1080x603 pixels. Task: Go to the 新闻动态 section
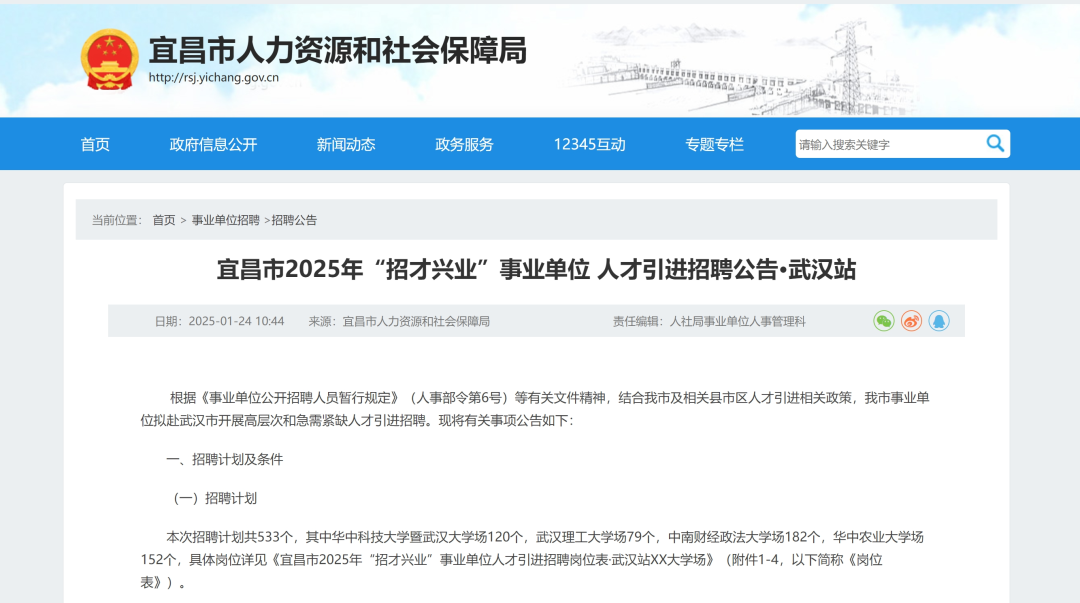coord(346,144)
